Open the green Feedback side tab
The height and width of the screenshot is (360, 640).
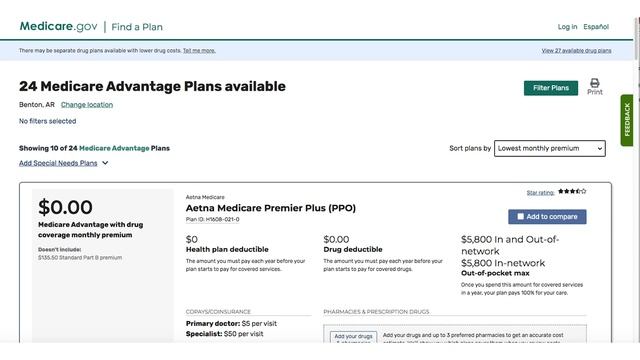627,120
